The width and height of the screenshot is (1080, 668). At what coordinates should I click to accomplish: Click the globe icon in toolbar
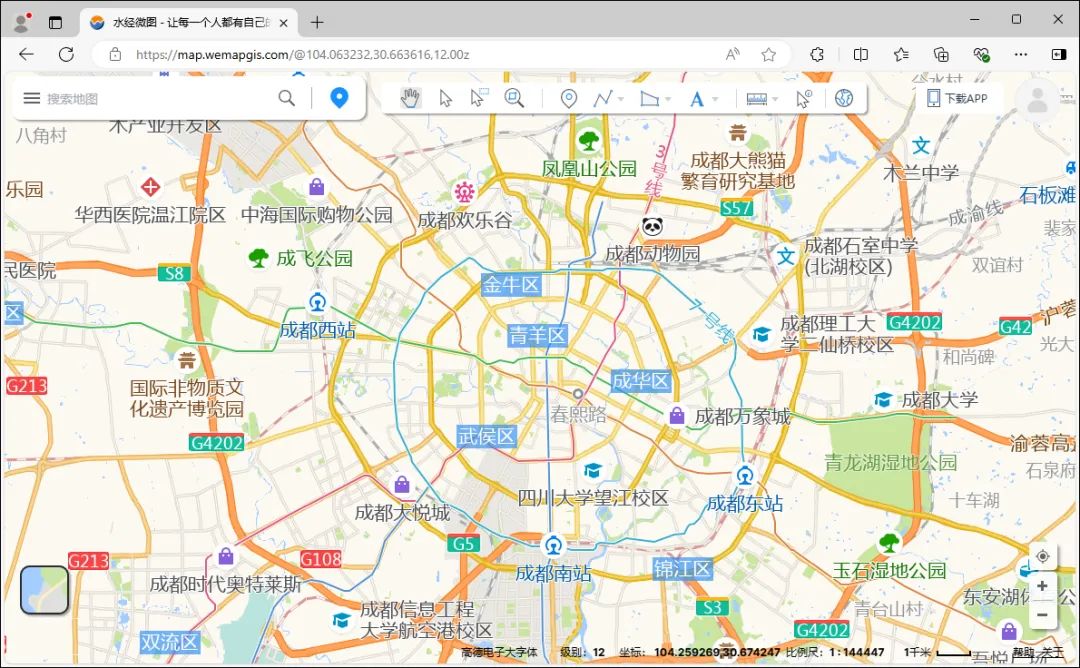[844, 98]
